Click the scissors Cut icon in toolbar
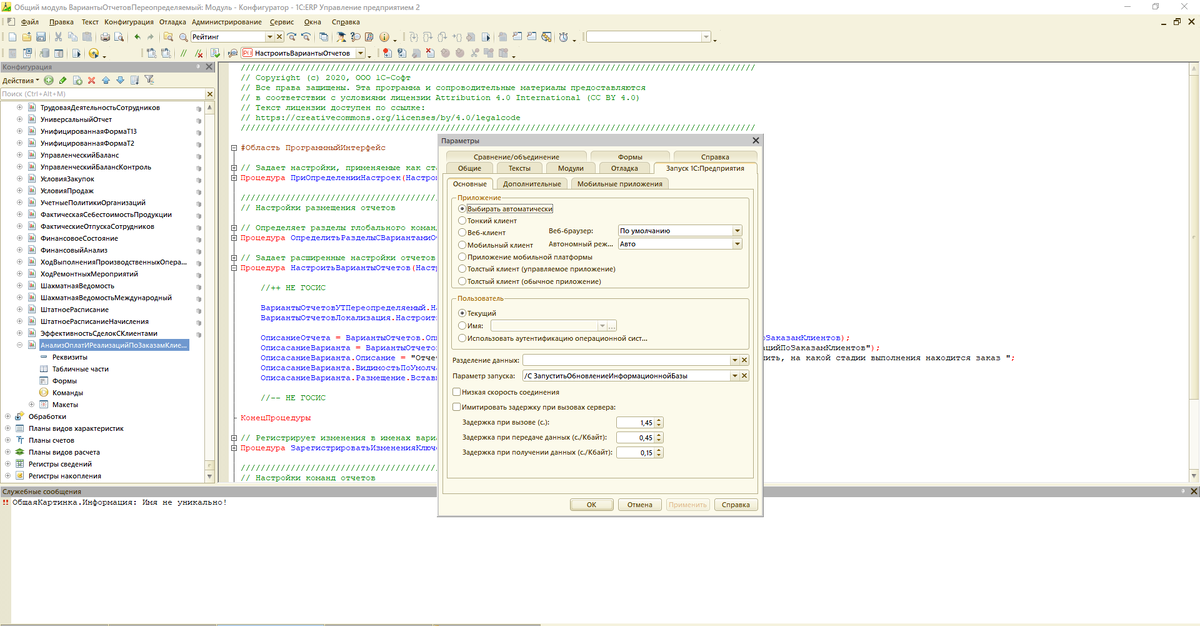Viewport: 1200px width, 626px height. pyautogui.click(x=59, y=37)
